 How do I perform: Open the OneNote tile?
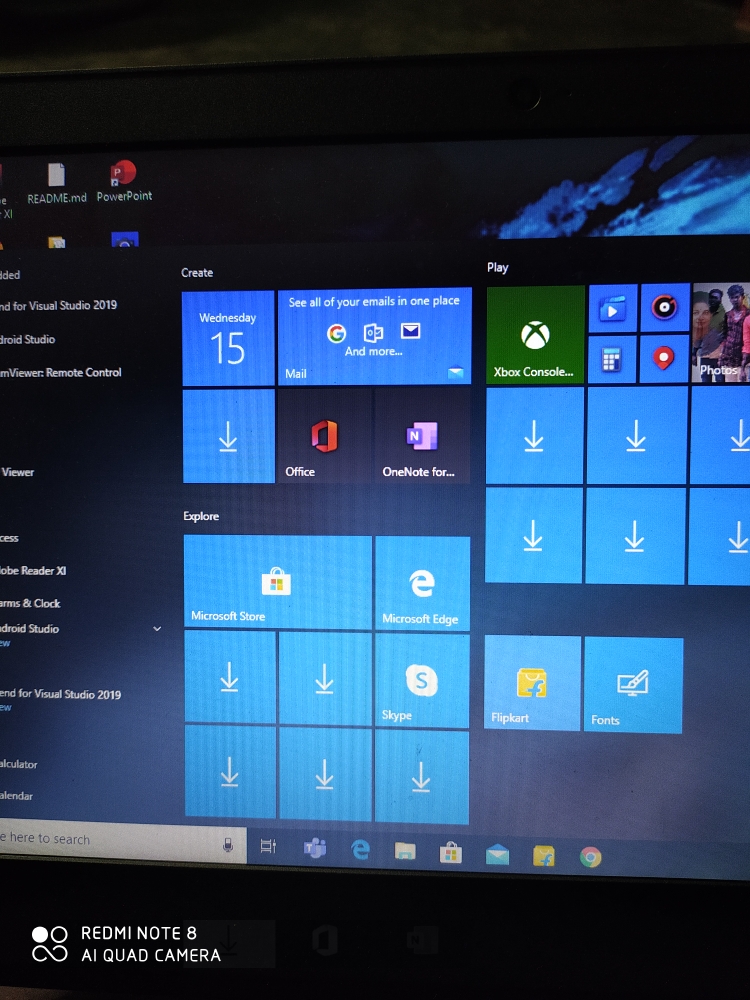[421, 437]
